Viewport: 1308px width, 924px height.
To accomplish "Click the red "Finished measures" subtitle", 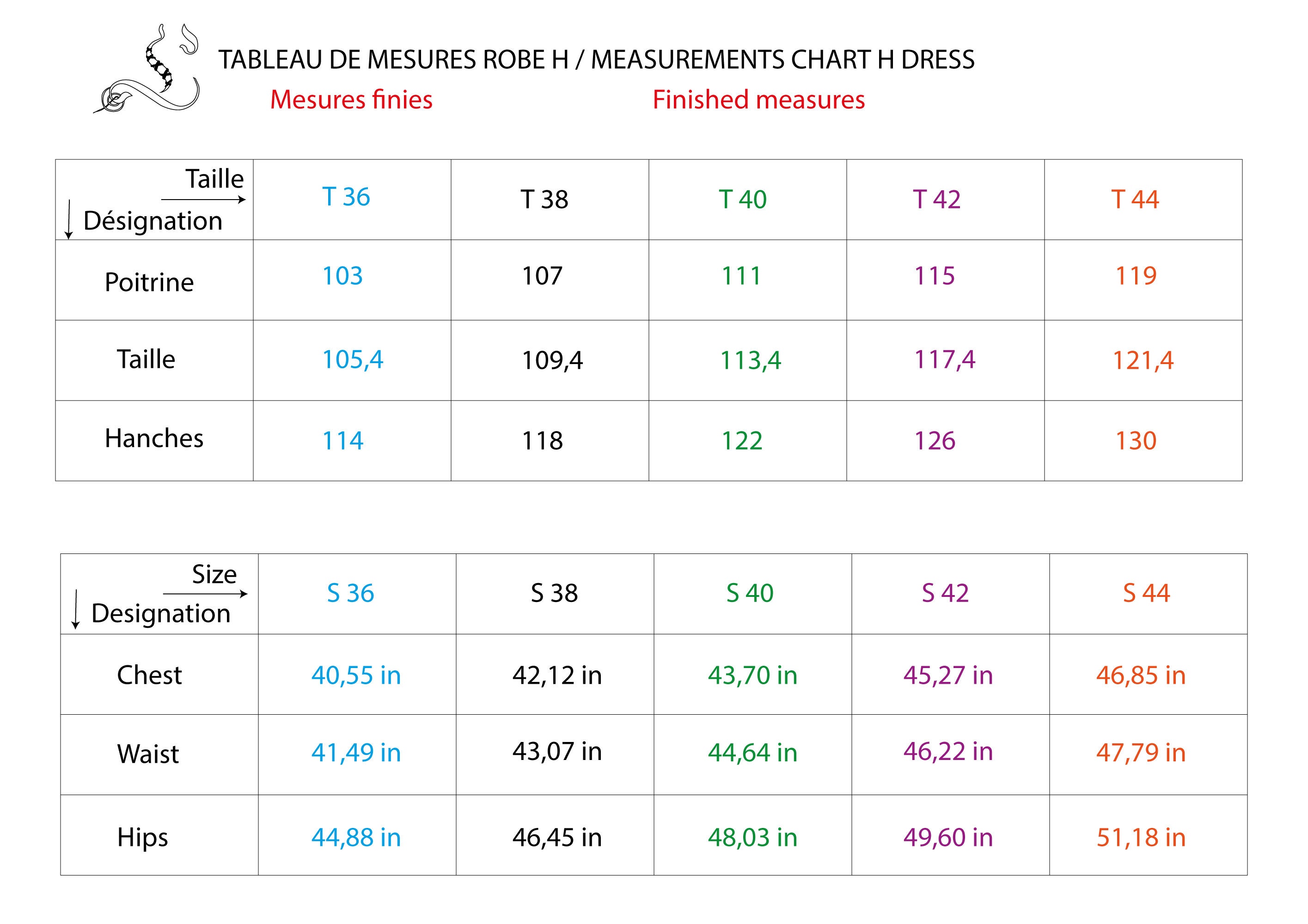I will pos(758,100).
